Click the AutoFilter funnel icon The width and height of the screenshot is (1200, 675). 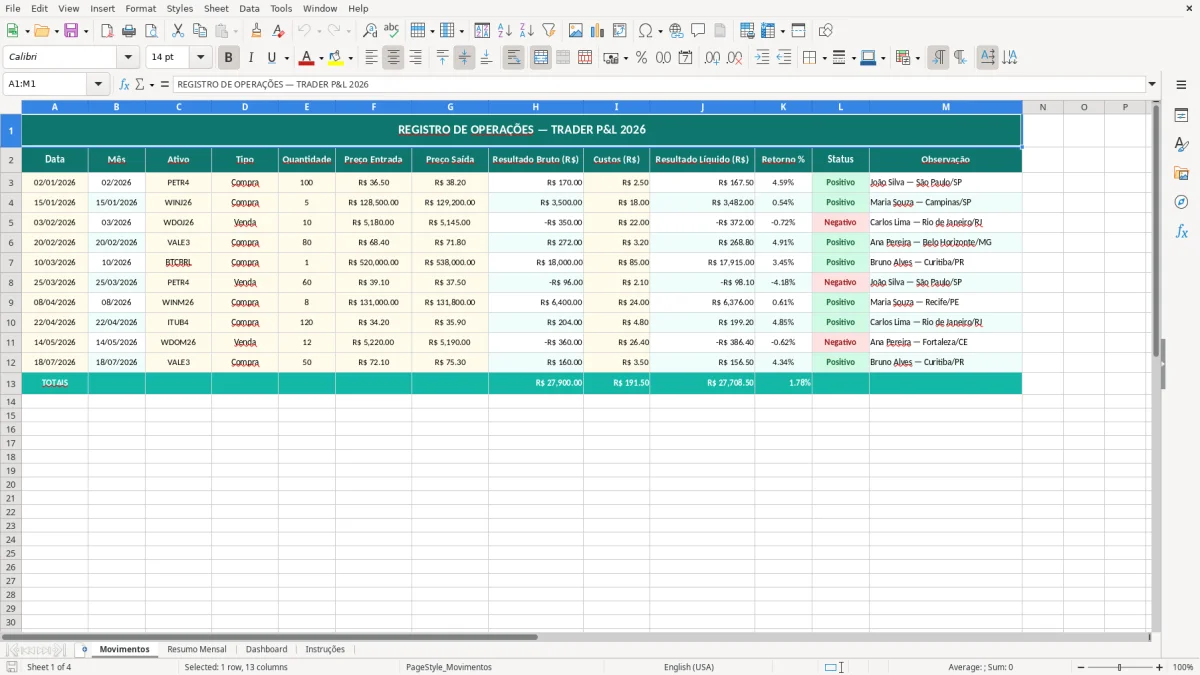549,31
